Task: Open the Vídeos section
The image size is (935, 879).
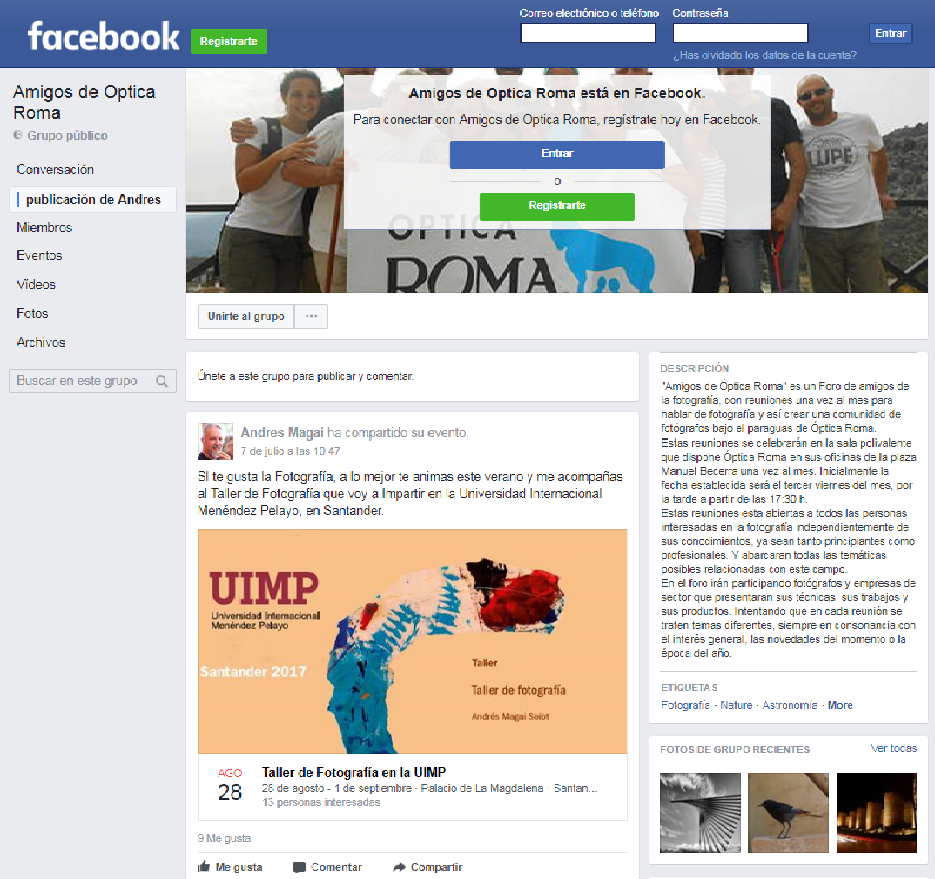Action: (x=36, y=284)
